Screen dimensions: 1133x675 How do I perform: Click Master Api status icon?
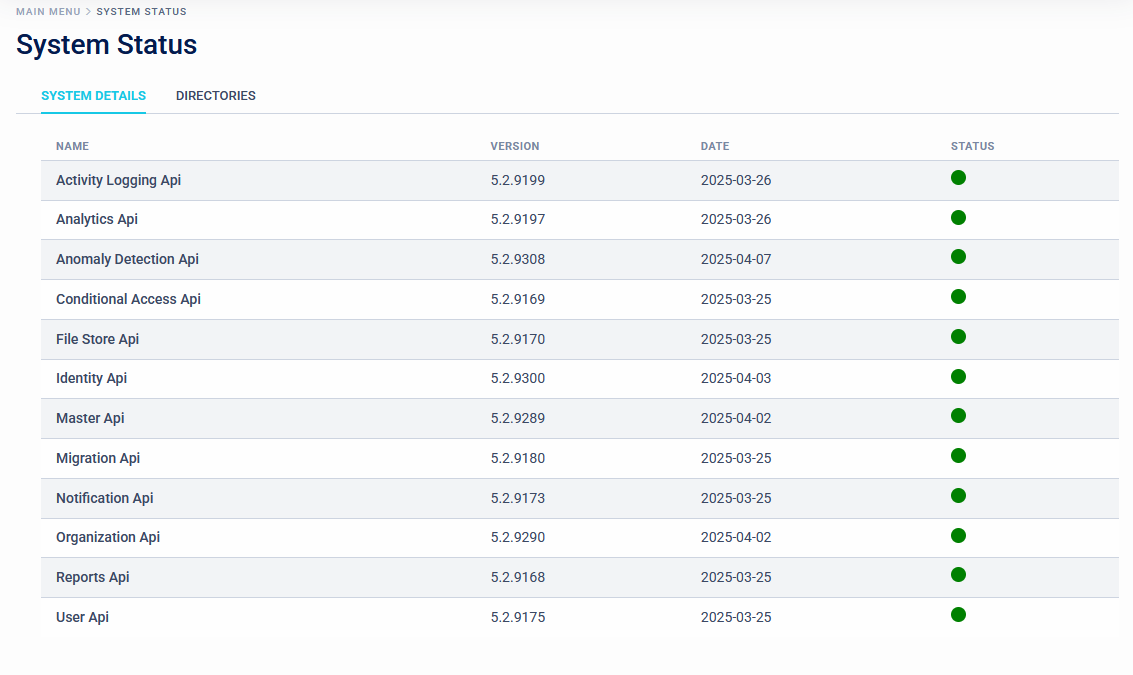point(958,416)
